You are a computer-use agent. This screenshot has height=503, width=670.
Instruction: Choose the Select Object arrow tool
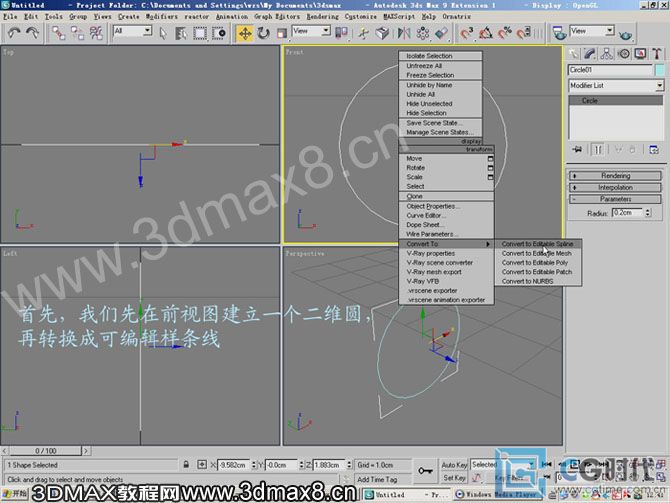(x=163, y=33)
